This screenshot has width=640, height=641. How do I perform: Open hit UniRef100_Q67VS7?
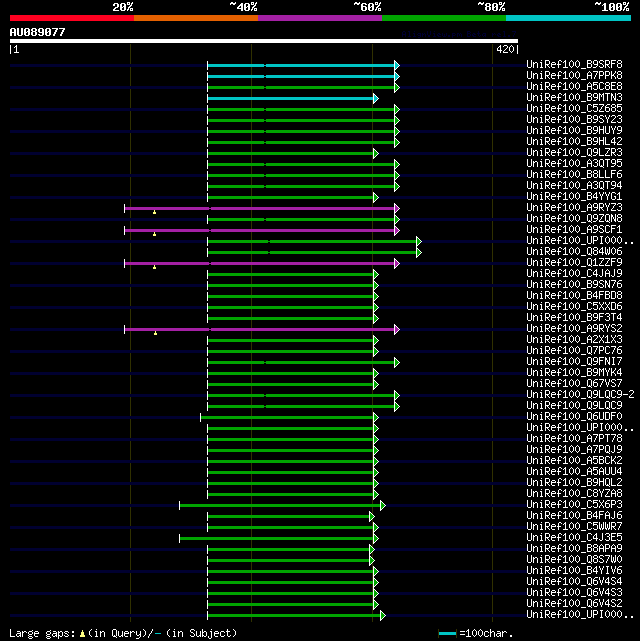click(574, 384)
